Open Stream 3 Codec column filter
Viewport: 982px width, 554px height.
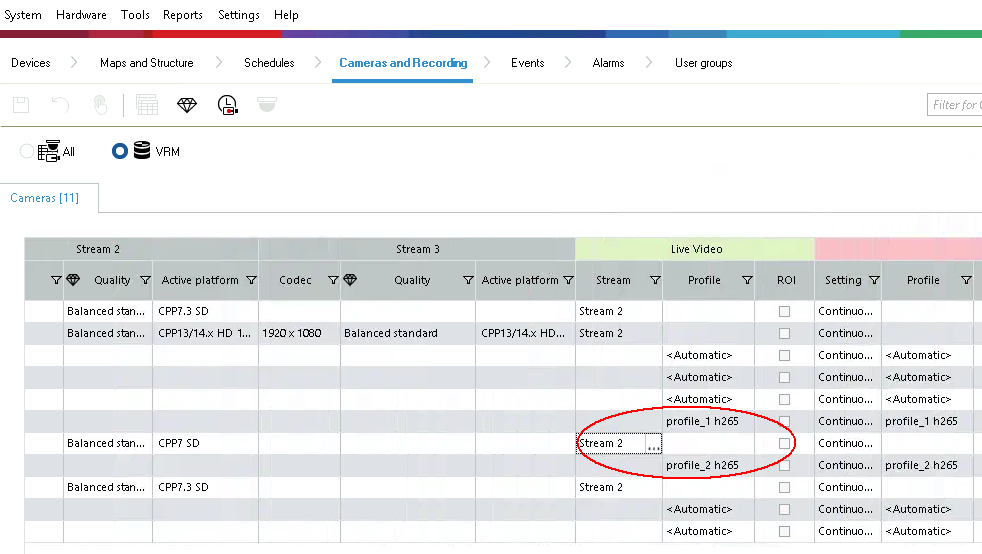tap(332, 281)
